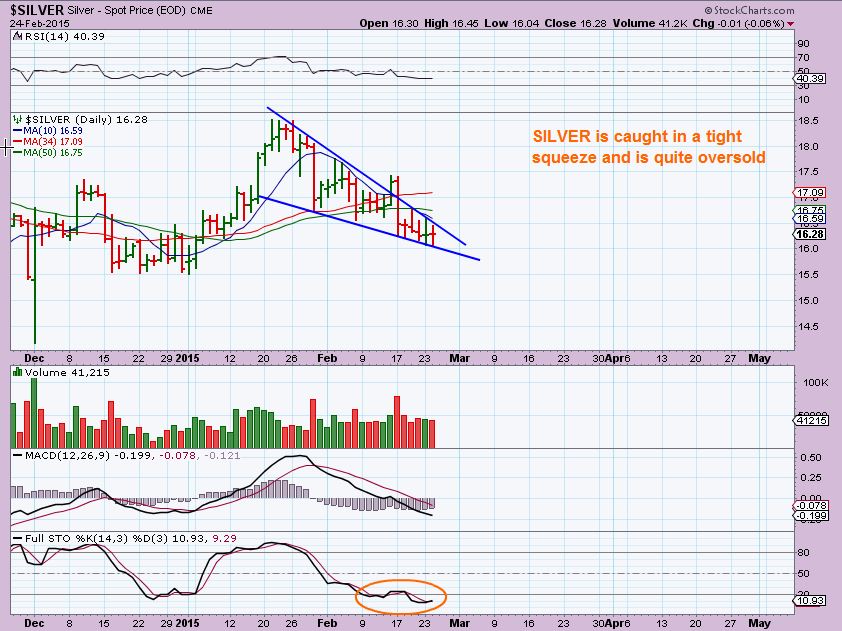Click the 15.5 price axis label
The height and width of the screenshot is (631, 842).
[808, 274]
